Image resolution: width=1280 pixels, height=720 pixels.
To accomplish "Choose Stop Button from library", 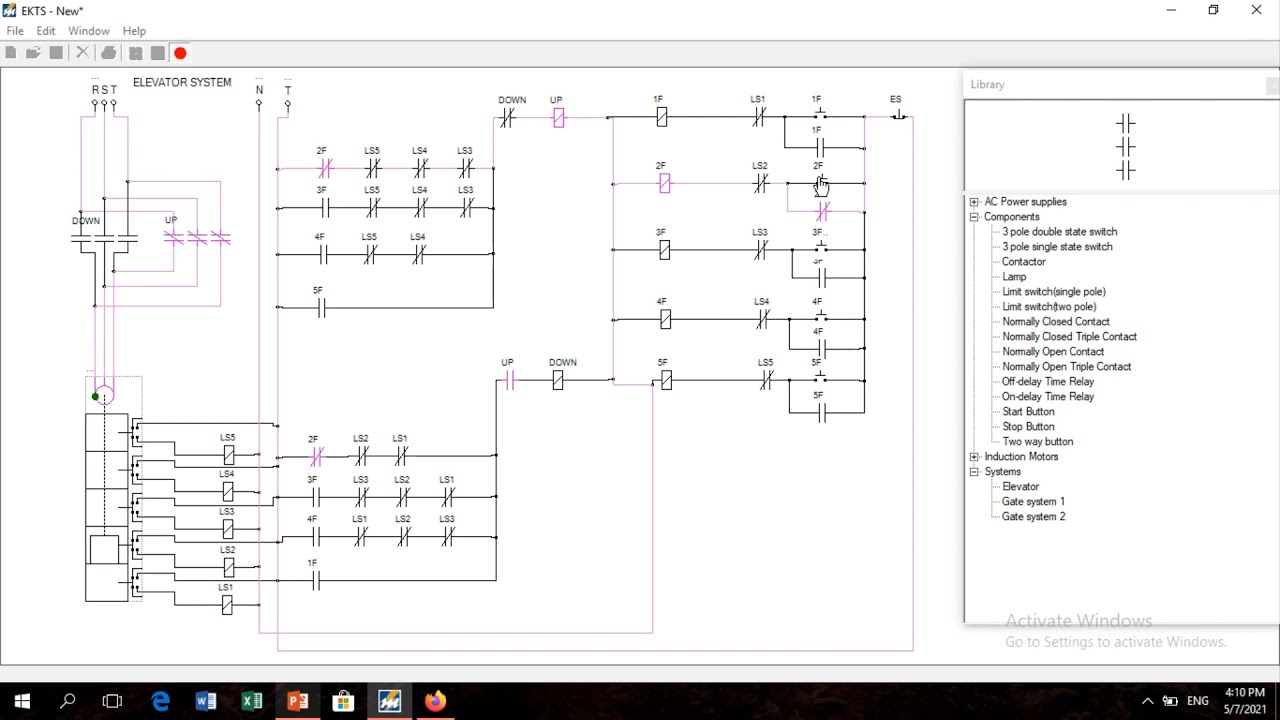I will click(x=1028, y=427).
